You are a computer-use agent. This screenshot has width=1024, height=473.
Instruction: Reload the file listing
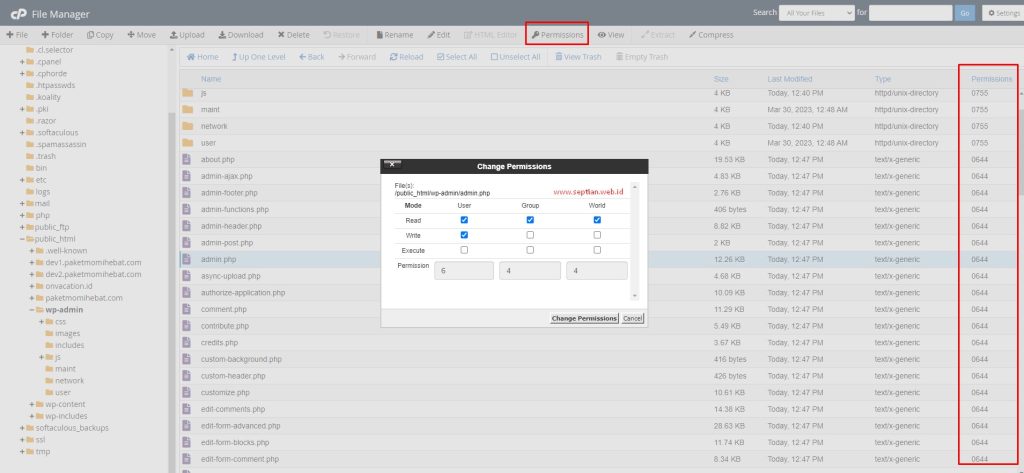(x=406, y=57)
